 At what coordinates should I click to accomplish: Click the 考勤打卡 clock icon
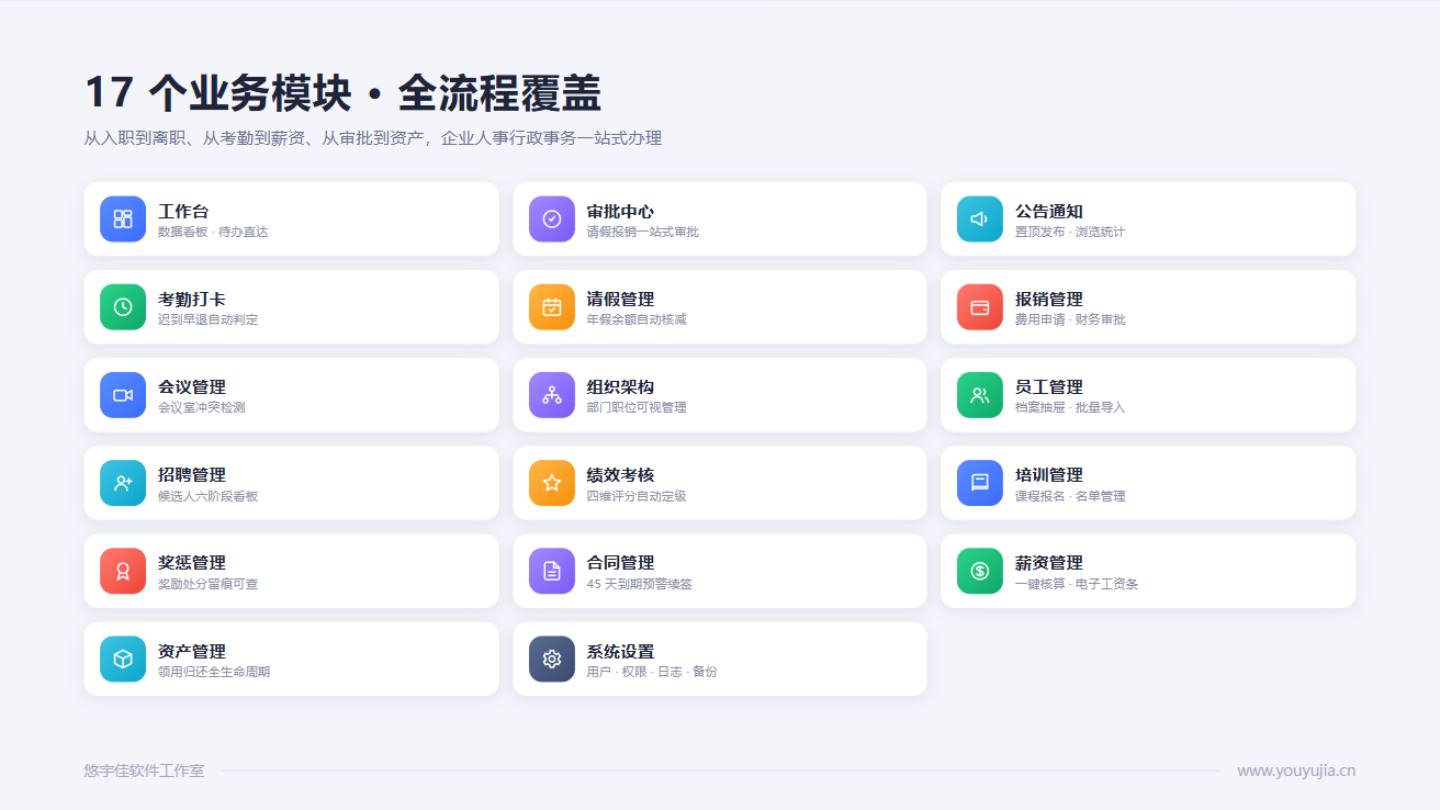click(x=123, y=307)
